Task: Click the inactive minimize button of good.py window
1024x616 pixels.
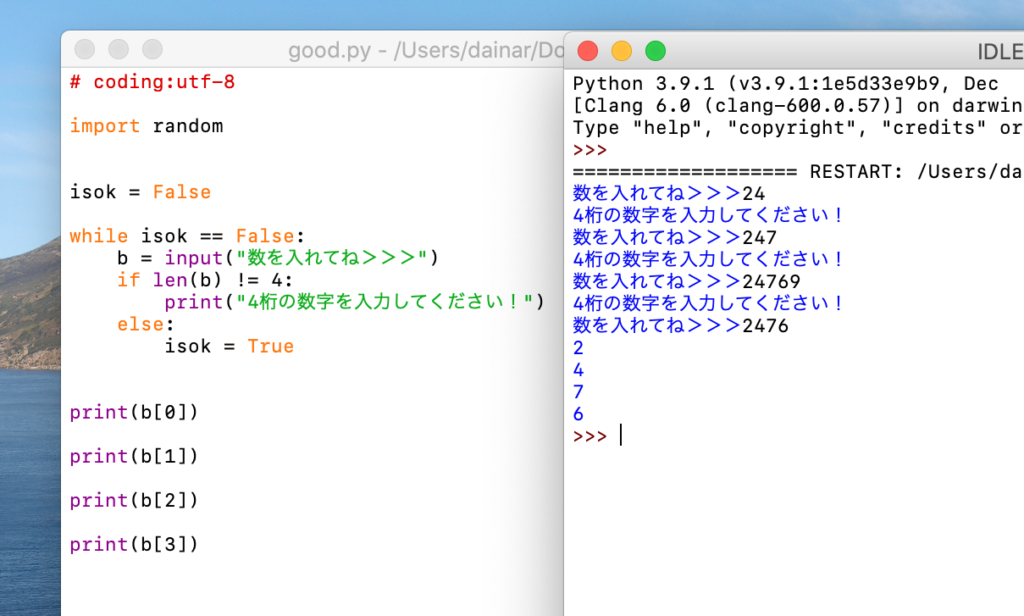Action: tap(119, 50)
